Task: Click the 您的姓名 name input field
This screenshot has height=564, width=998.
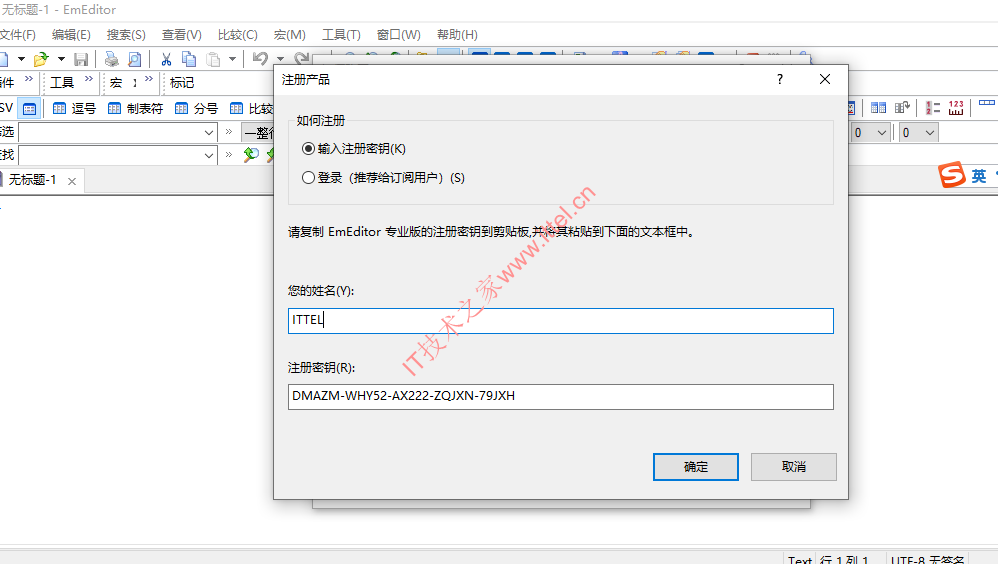Action: point(561,321)
